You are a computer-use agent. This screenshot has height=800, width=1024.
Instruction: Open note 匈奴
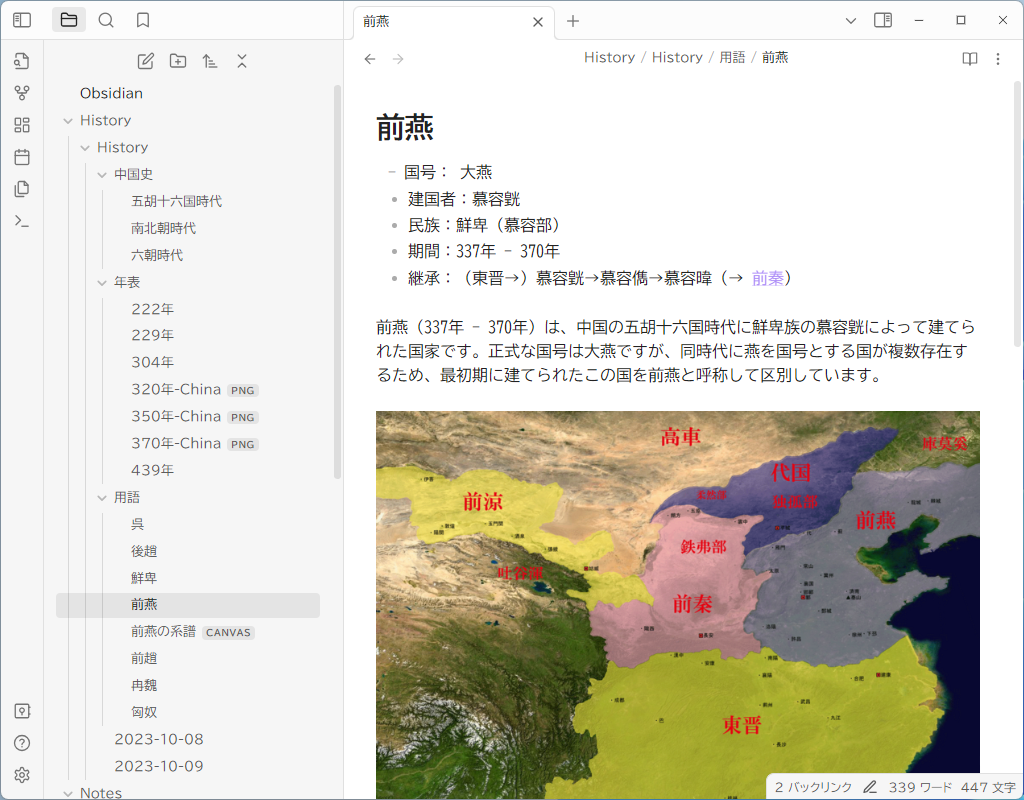(x=144, y=712)
